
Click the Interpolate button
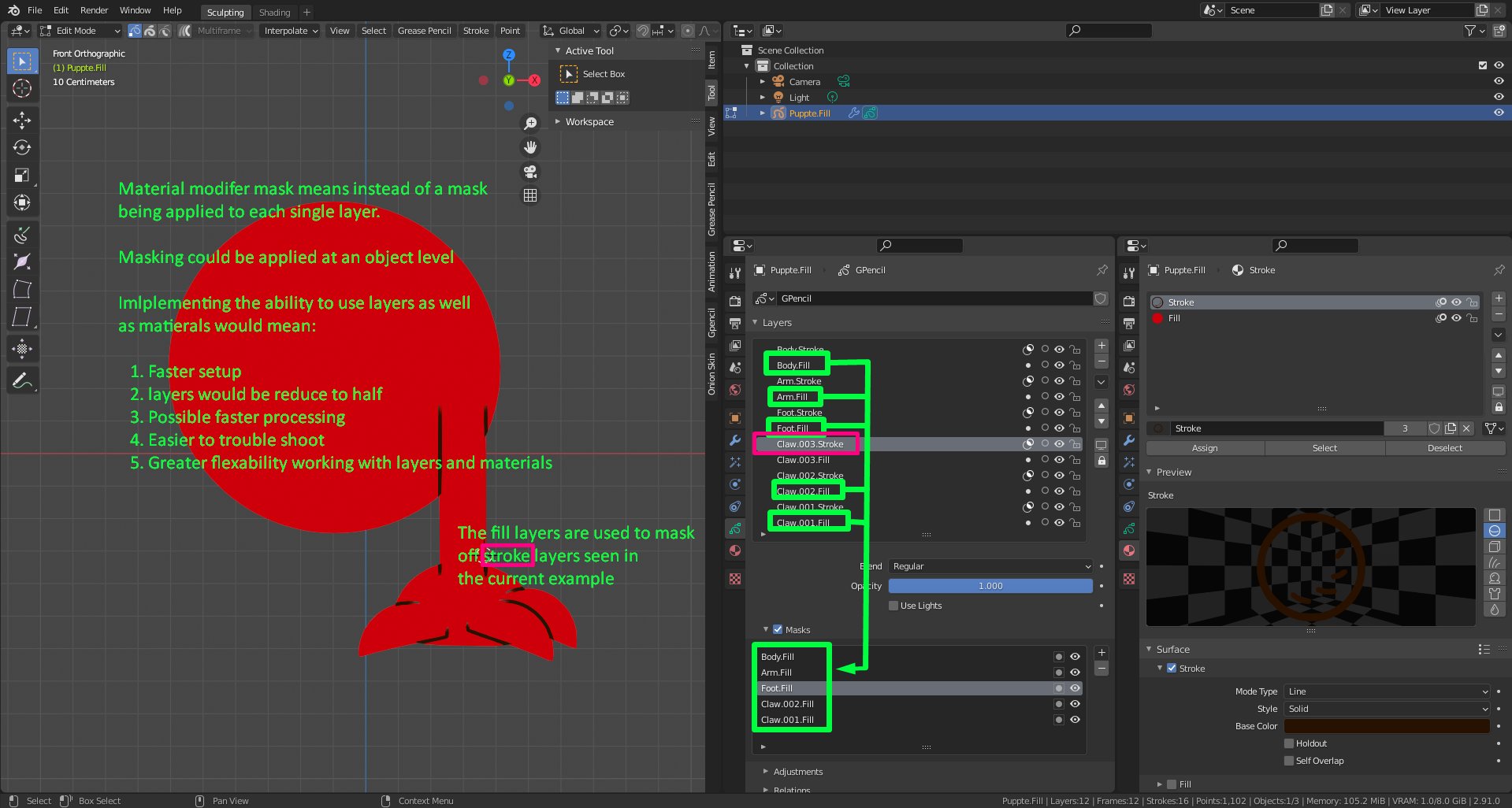pyautogui.click(x=290, y=31)
